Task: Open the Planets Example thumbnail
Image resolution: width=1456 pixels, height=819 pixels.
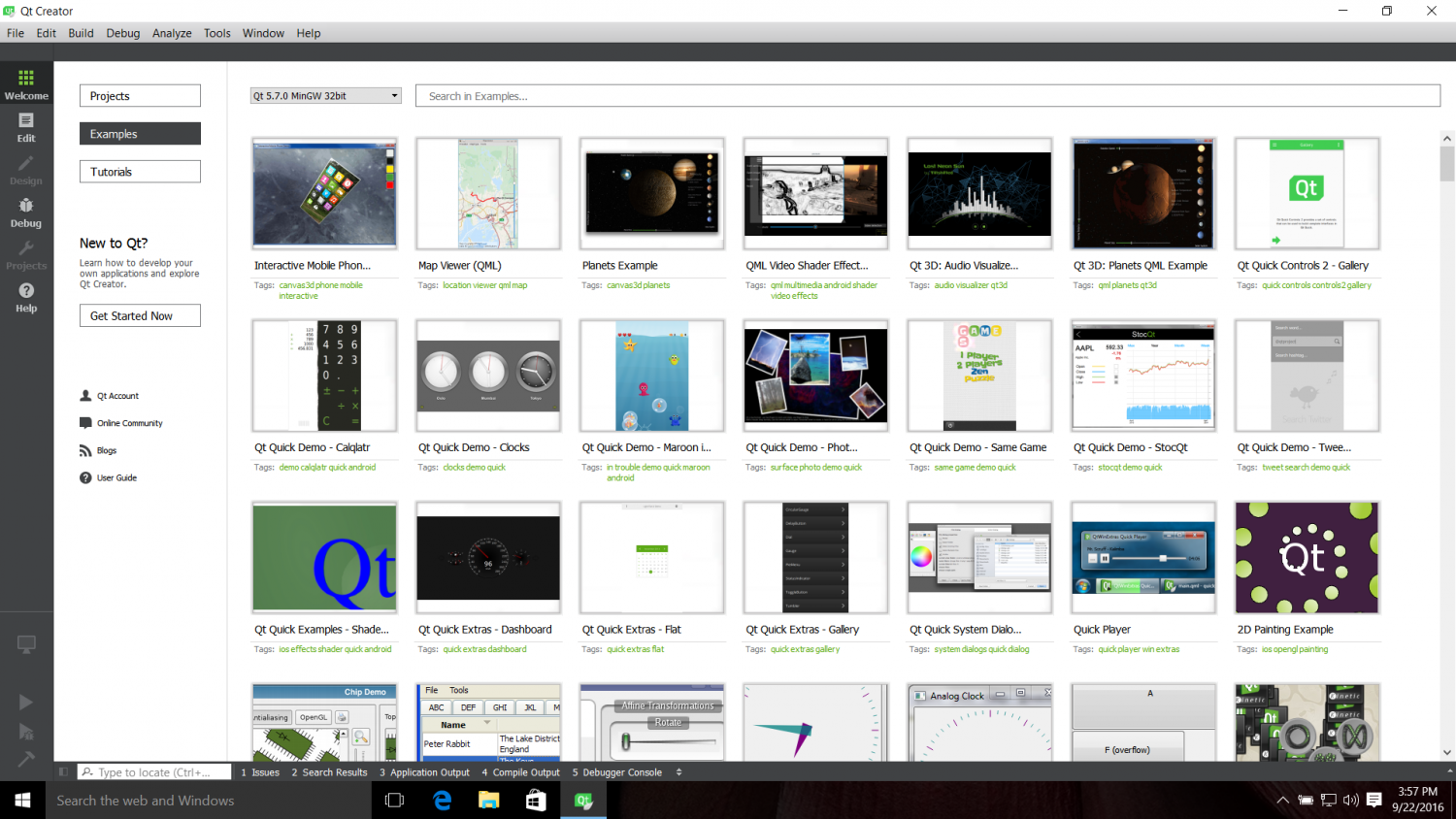Action: pyautogui.click(x=651, y=193)
